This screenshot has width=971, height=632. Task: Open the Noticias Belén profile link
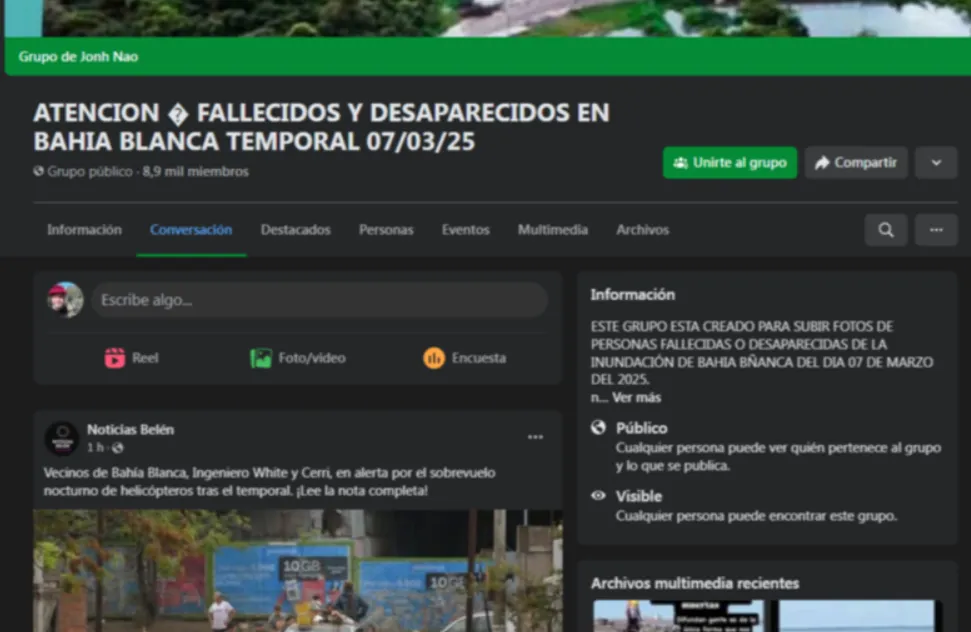(x=129, y=428)
